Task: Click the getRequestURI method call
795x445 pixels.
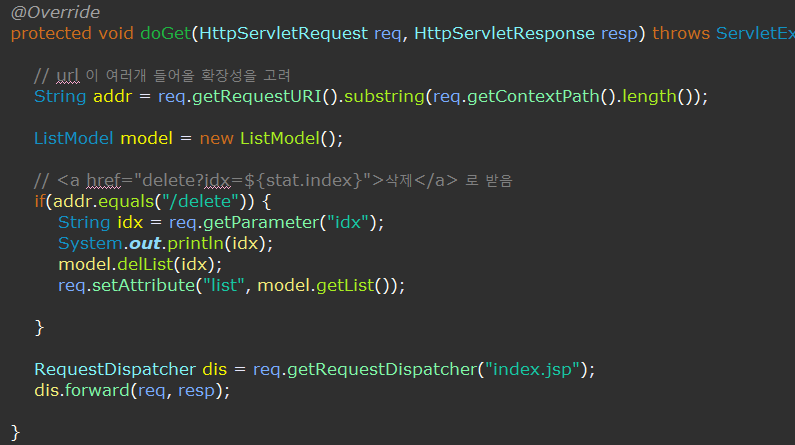Action: click(x=257, y=96)
